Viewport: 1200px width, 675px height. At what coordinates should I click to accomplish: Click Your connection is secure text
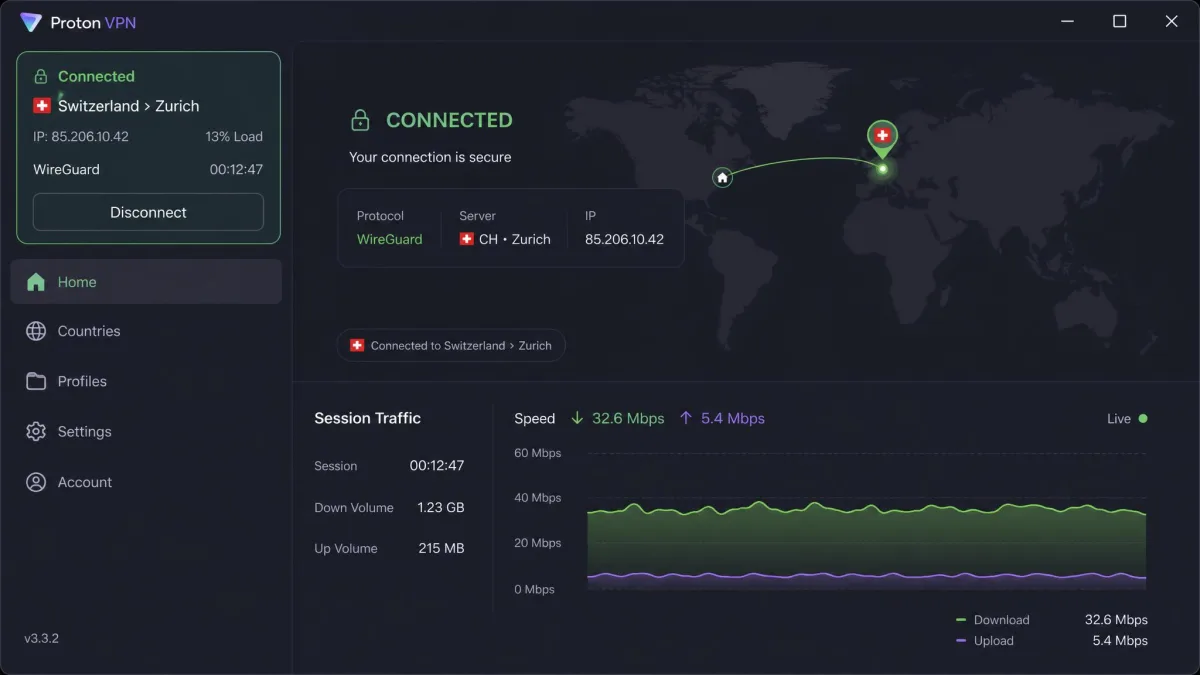tap(430, 157)
